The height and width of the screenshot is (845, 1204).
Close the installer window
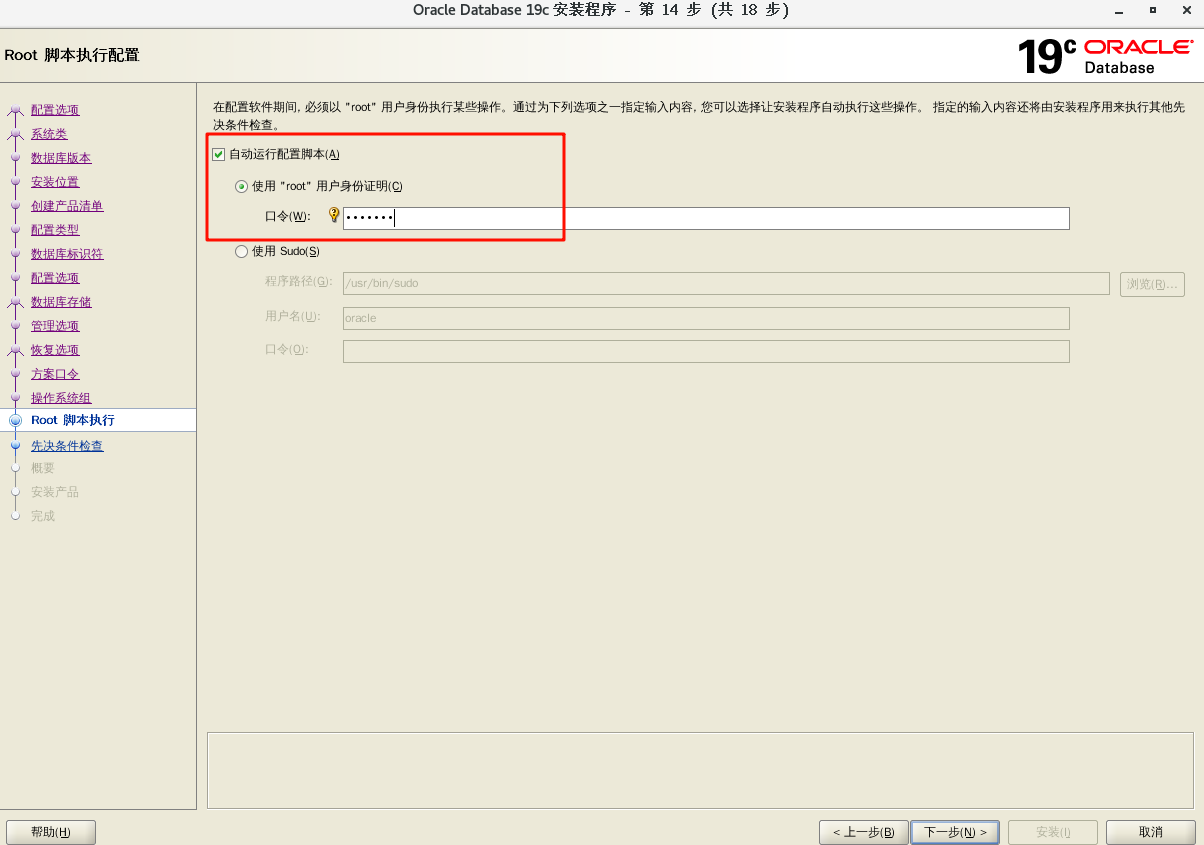[x=1188, y=10]
